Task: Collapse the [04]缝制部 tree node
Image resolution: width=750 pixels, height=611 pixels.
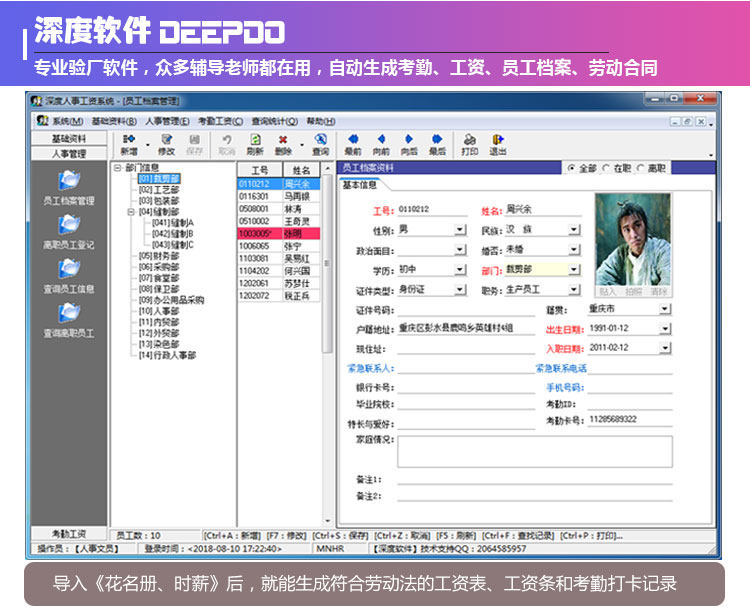Action: (x=131, y=211)
